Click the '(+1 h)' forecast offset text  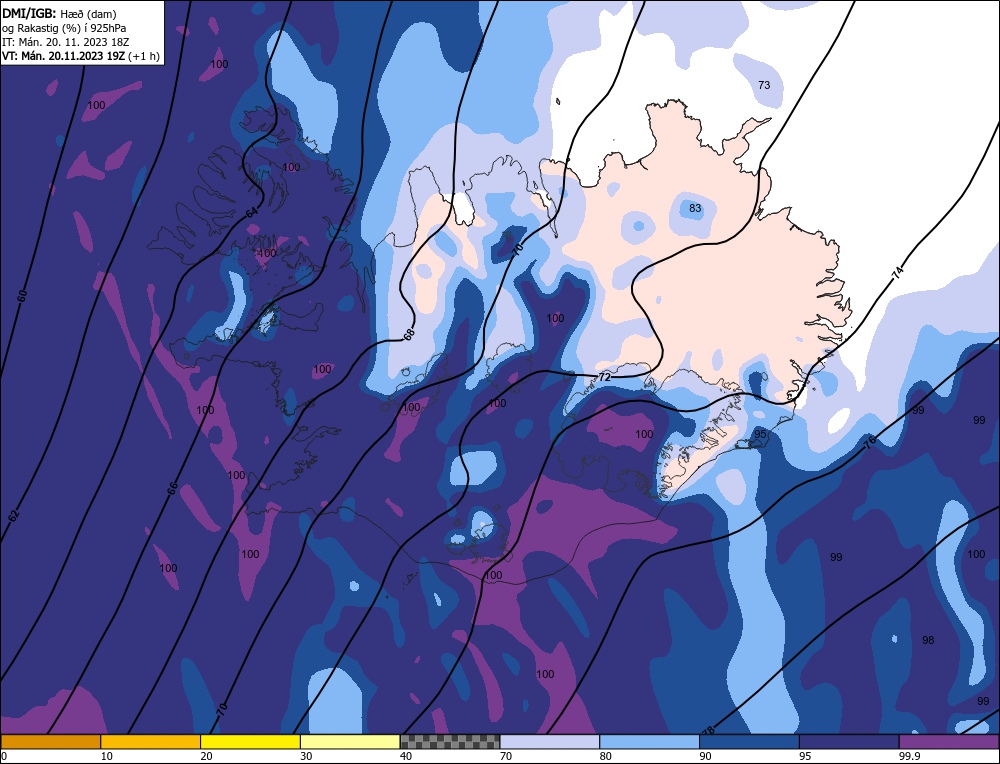point(143,56)
